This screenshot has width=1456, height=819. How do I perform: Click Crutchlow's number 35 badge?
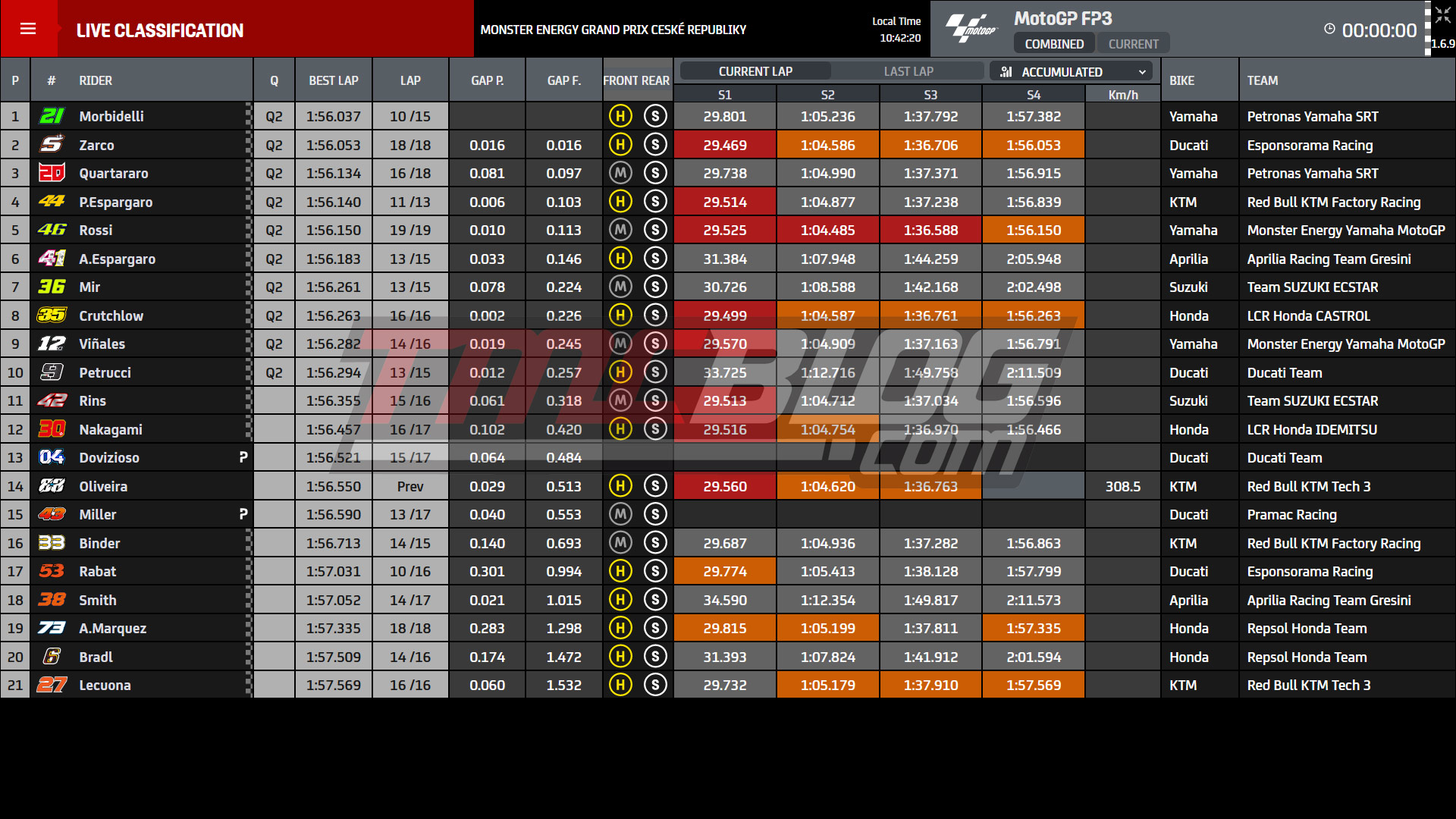(52, 315)
